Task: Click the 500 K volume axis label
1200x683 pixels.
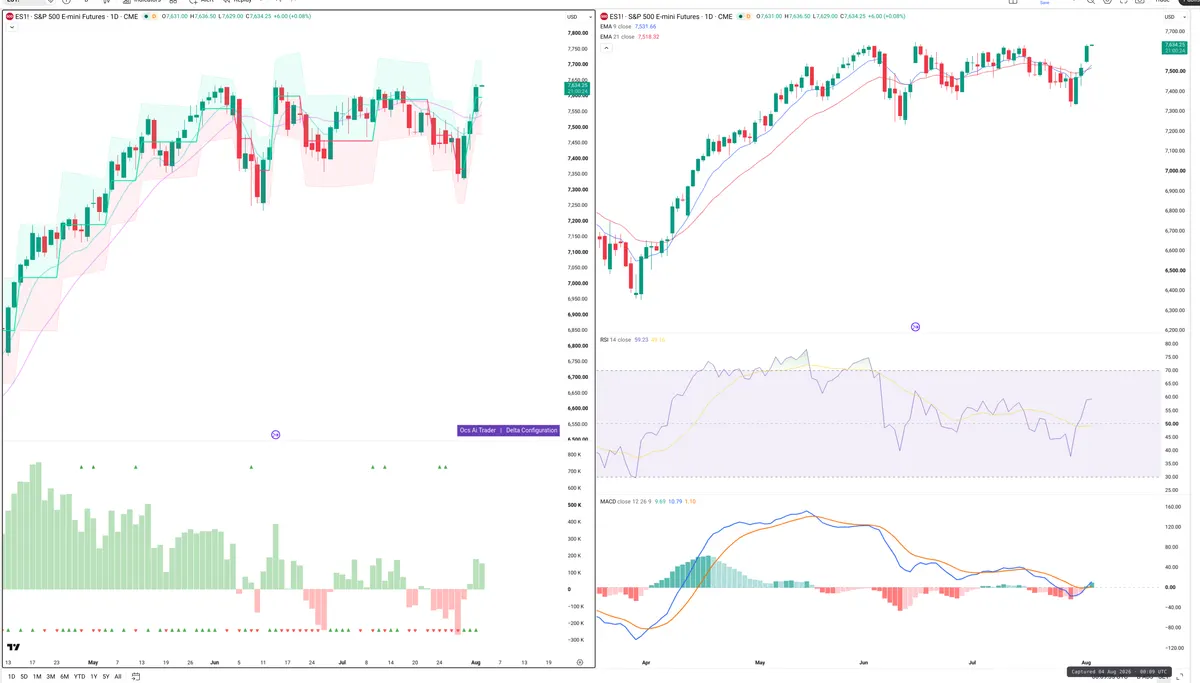Action: [573, 505]
